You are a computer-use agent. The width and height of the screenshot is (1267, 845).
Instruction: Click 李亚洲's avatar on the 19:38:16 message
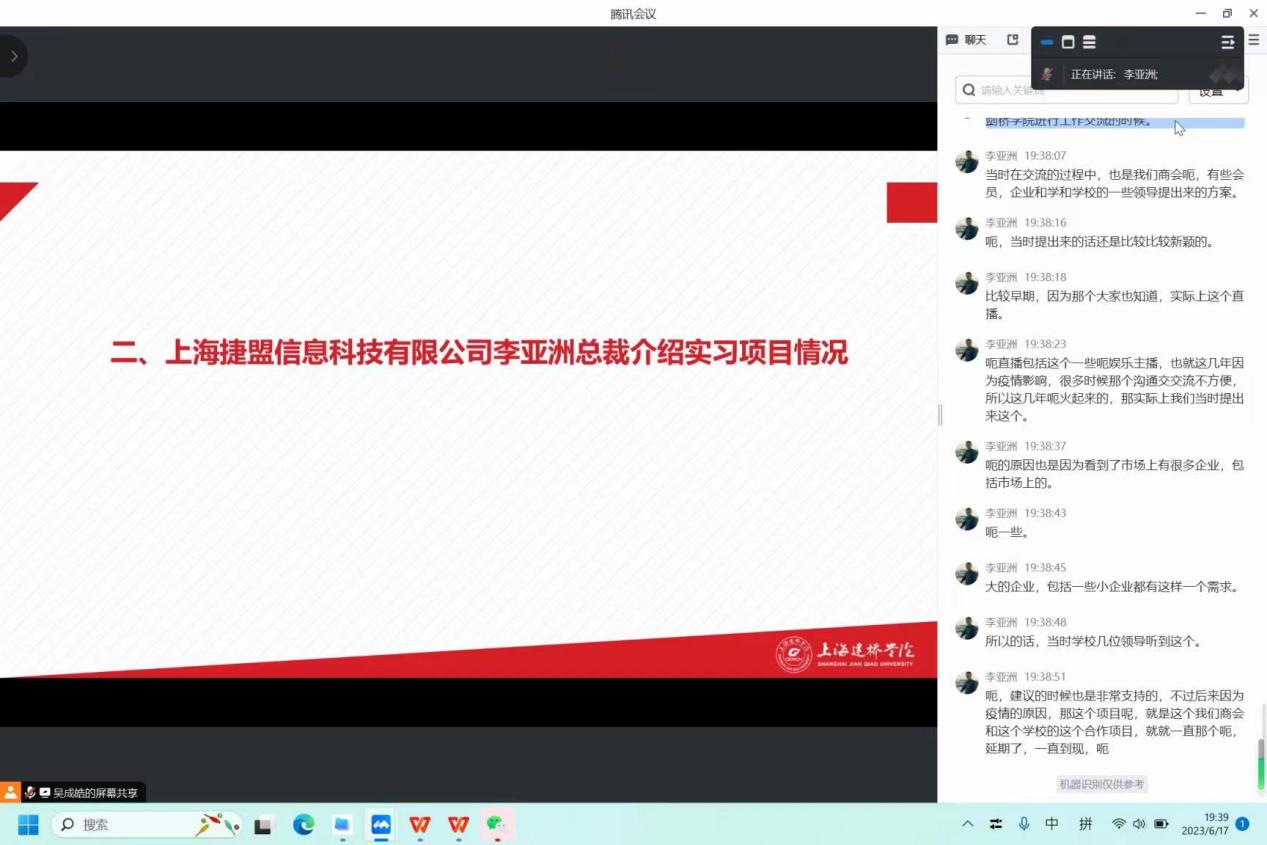click(967, 229)
